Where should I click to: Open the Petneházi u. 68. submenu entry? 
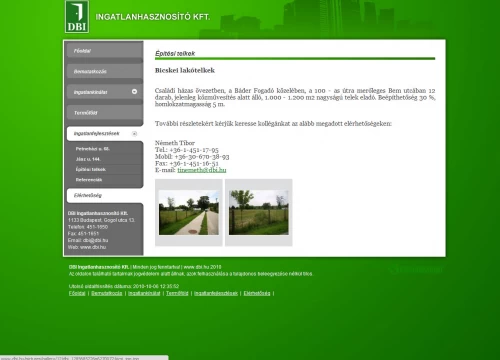(93, 149)
